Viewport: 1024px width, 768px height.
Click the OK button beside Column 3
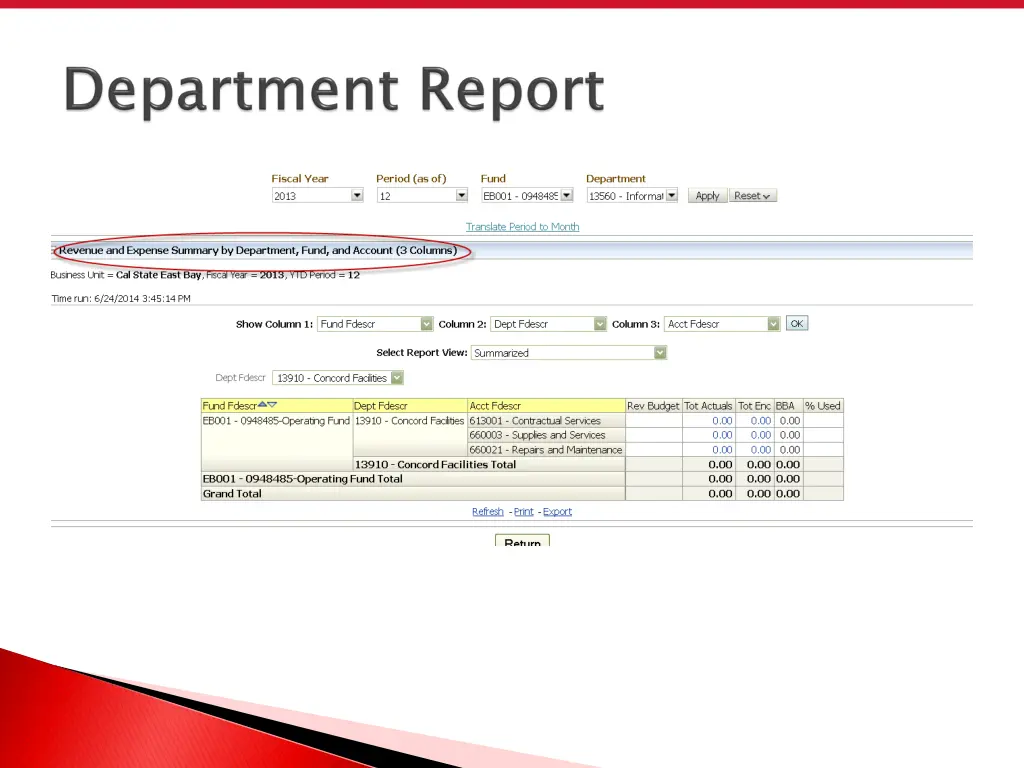click(x=797, y=323)
